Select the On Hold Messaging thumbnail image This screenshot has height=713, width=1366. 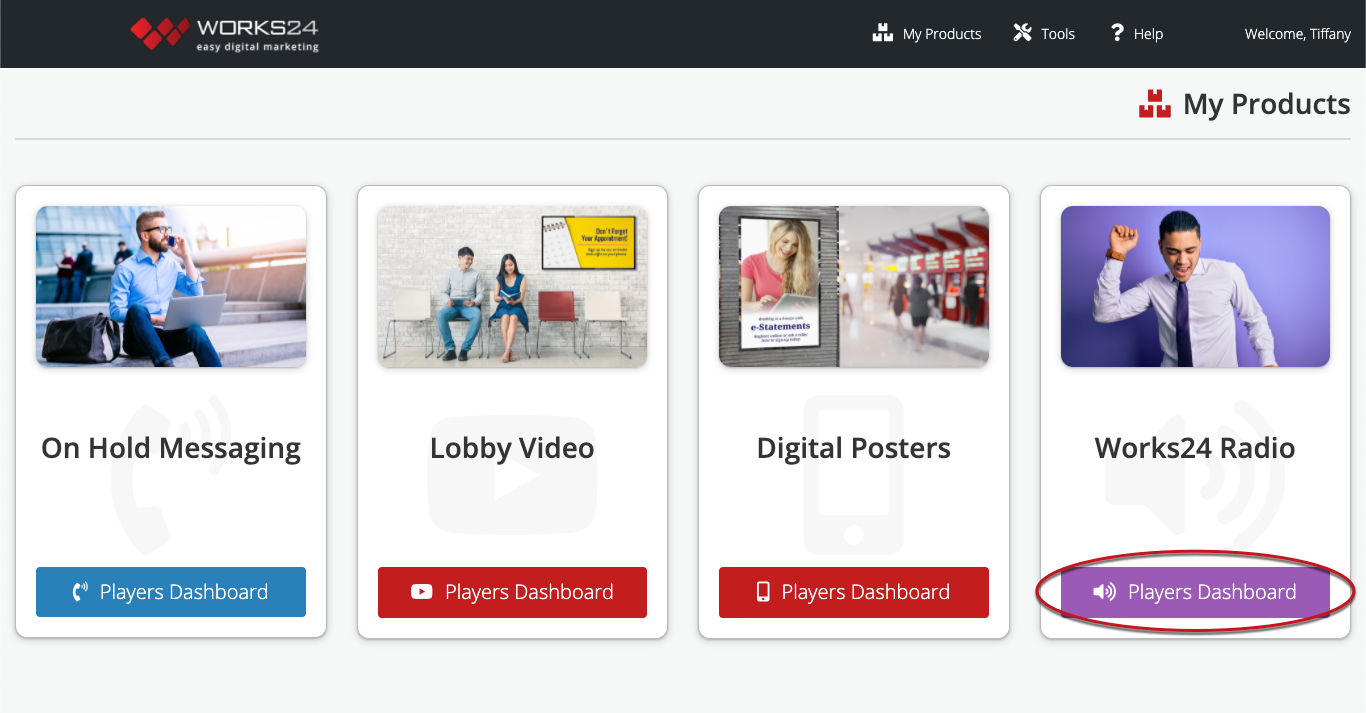171,286
